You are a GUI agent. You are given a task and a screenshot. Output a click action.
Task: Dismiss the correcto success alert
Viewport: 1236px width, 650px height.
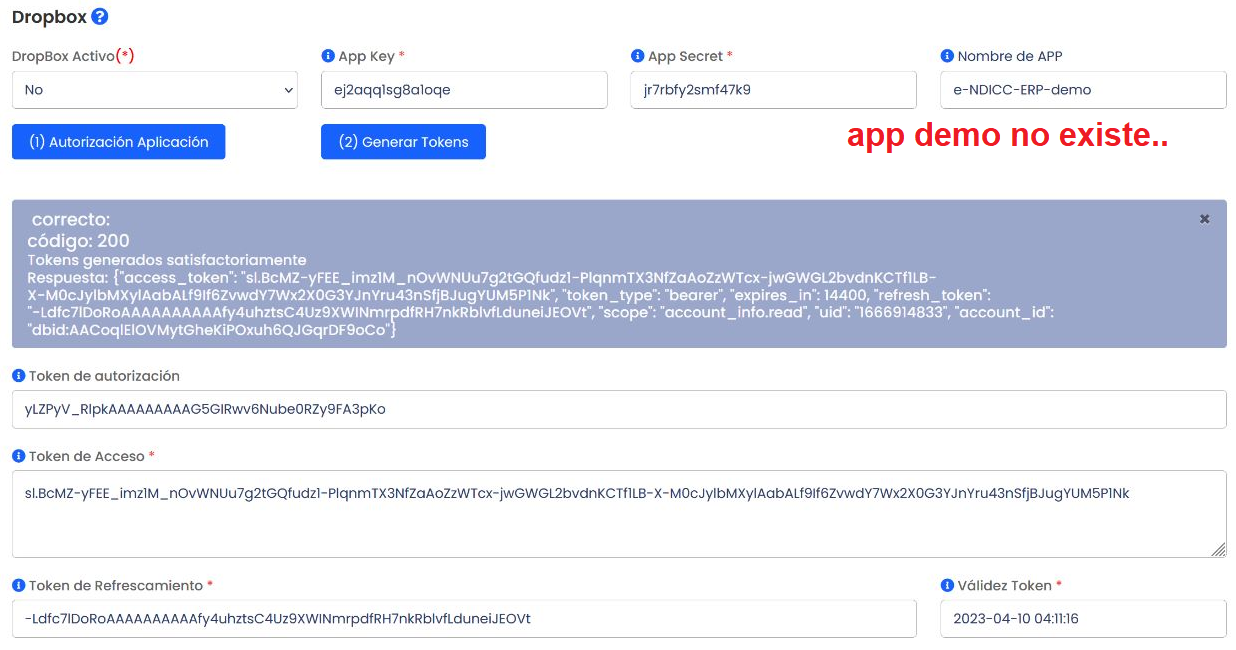(x=1204, y=219)
